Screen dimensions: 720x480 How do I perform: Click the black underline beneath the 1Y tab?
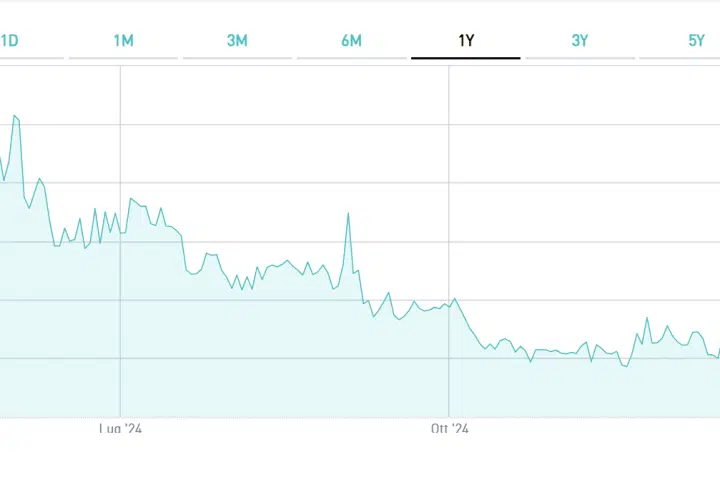(x=465, y=58)
